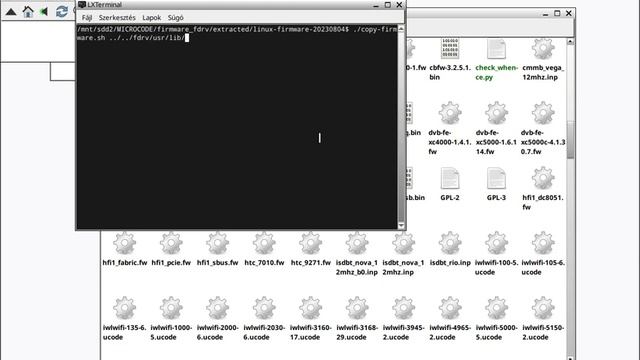Open the Lapok menu in LXTerminal
Viewport: 640px width, 360px height.
point(151,18)
